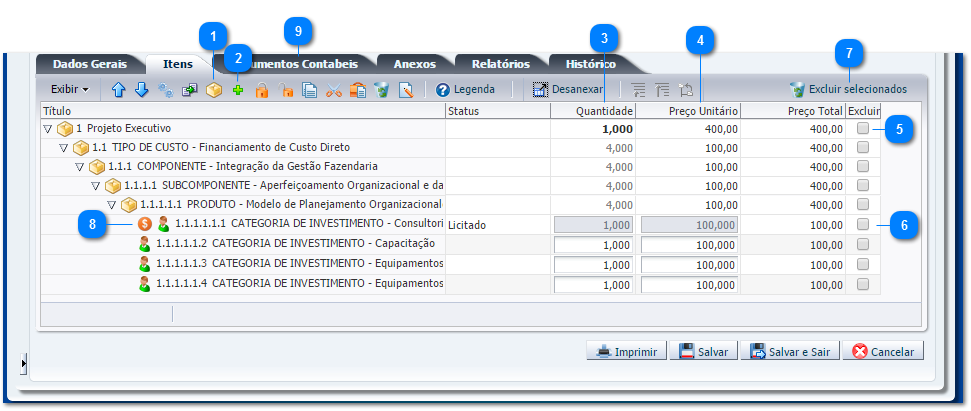Tick Excluir checkbox on the Licitado row

tap(862, 224)
